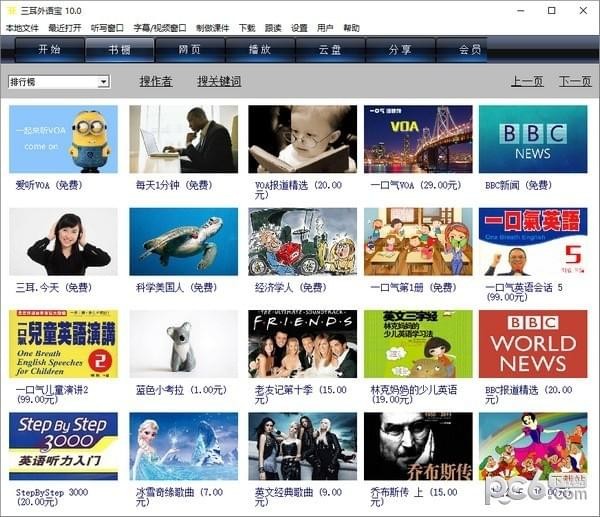The height and width of the screenshot is (517, 600).
Task: Open the baby reading VOA报道精选 thumbnail
Action: click(x=302, y=139)
